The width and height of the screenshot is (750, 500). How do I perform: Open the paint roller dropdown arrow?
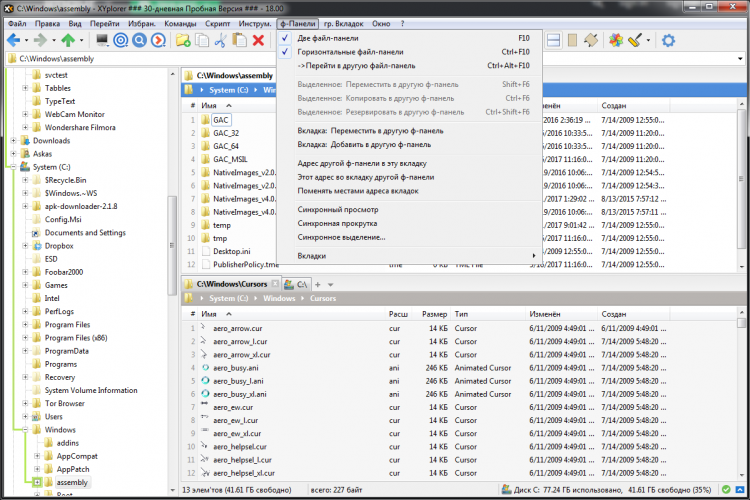[x=648, y=41]
